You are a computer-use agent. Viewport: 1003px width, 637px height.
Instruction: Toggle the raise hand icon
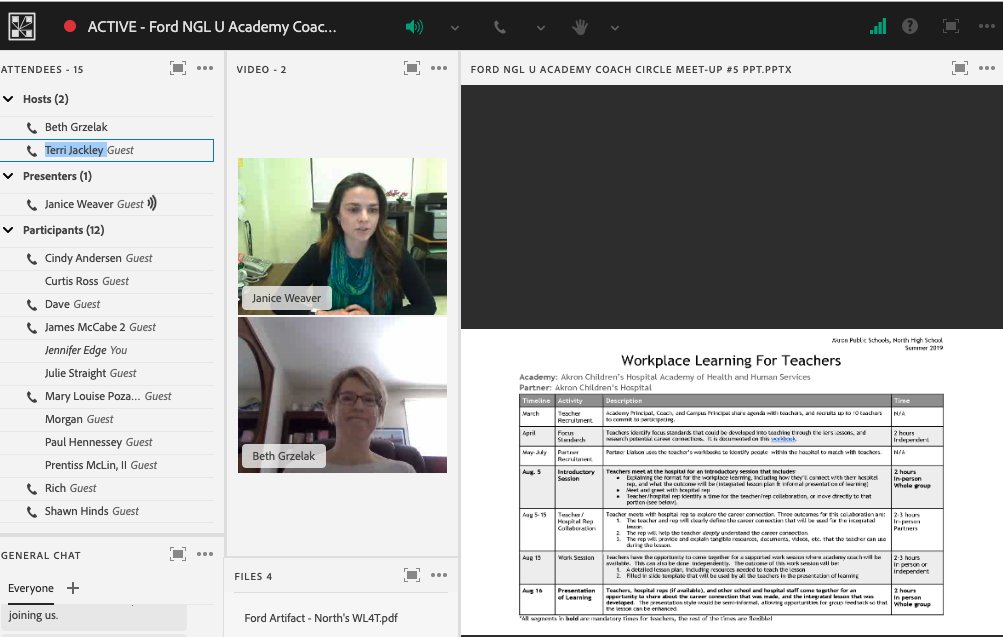pyautogui.click(x=580, y=27)
